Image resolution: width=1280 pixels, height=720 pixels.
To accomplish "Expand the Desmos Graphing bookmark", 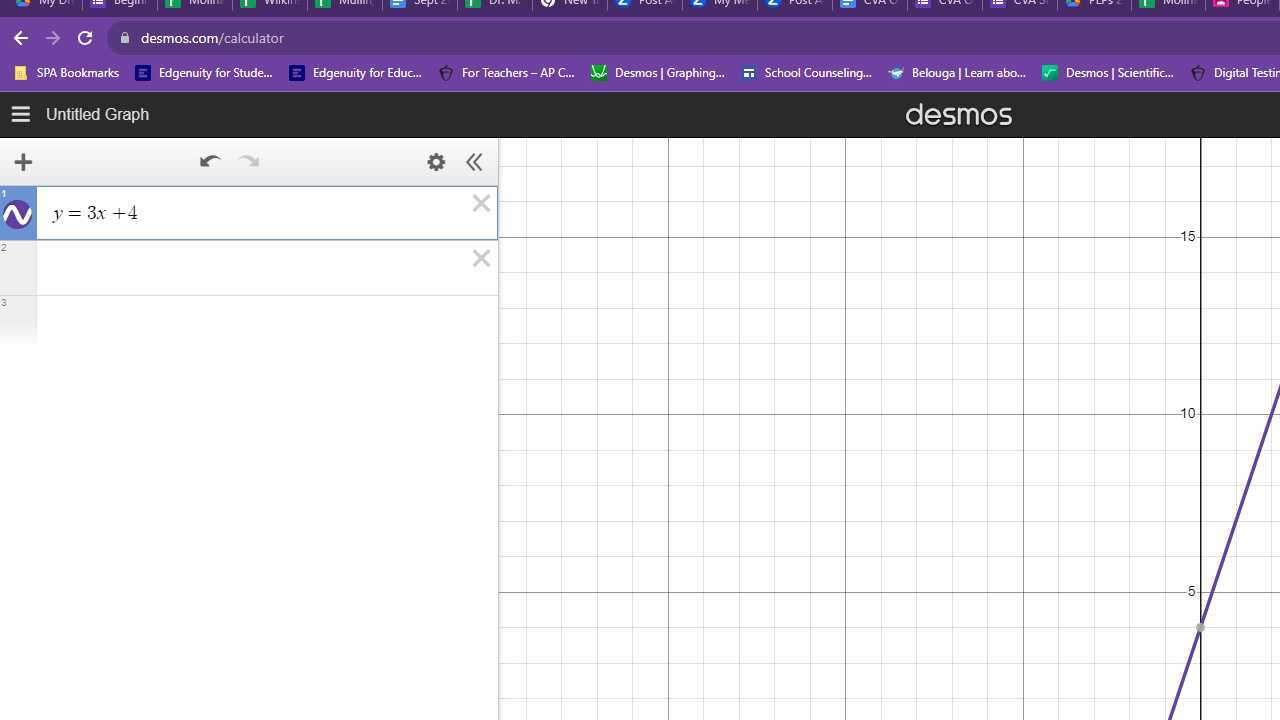I will 668,72.
